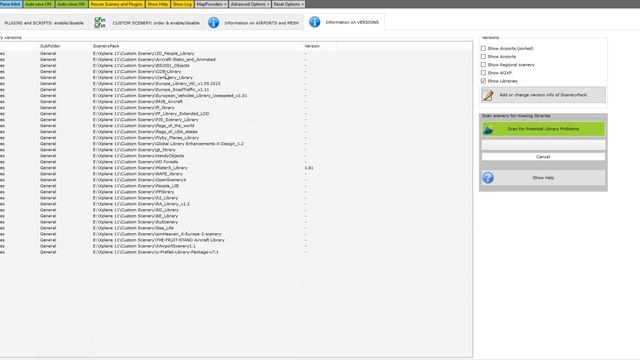Click the scan progress bar below scan button
The image size is (640, 360).
coord(543,145)
